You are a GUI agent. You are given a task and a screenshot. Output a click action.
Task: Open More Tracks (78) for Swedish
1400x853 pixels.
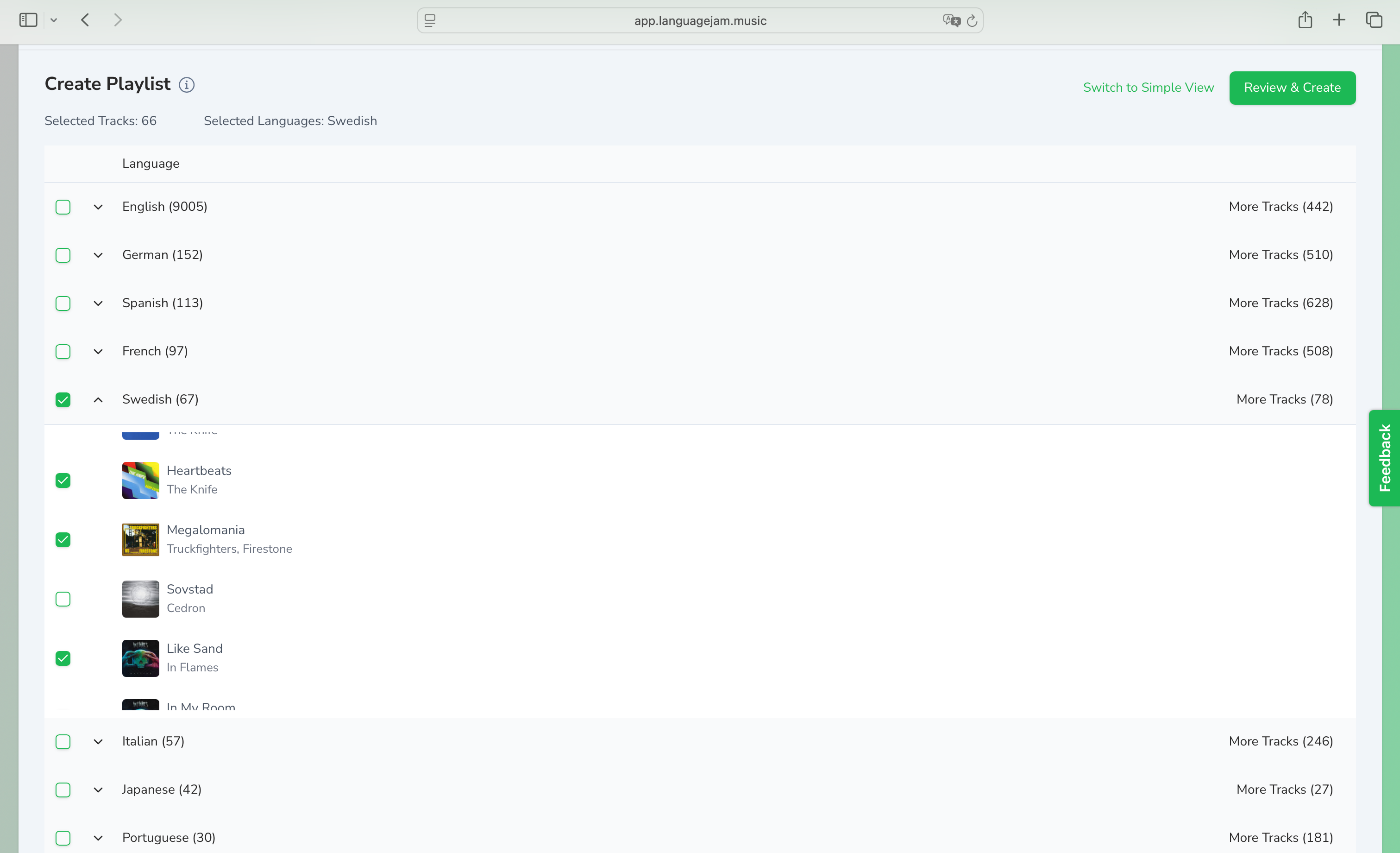(x=1284, y=399)
